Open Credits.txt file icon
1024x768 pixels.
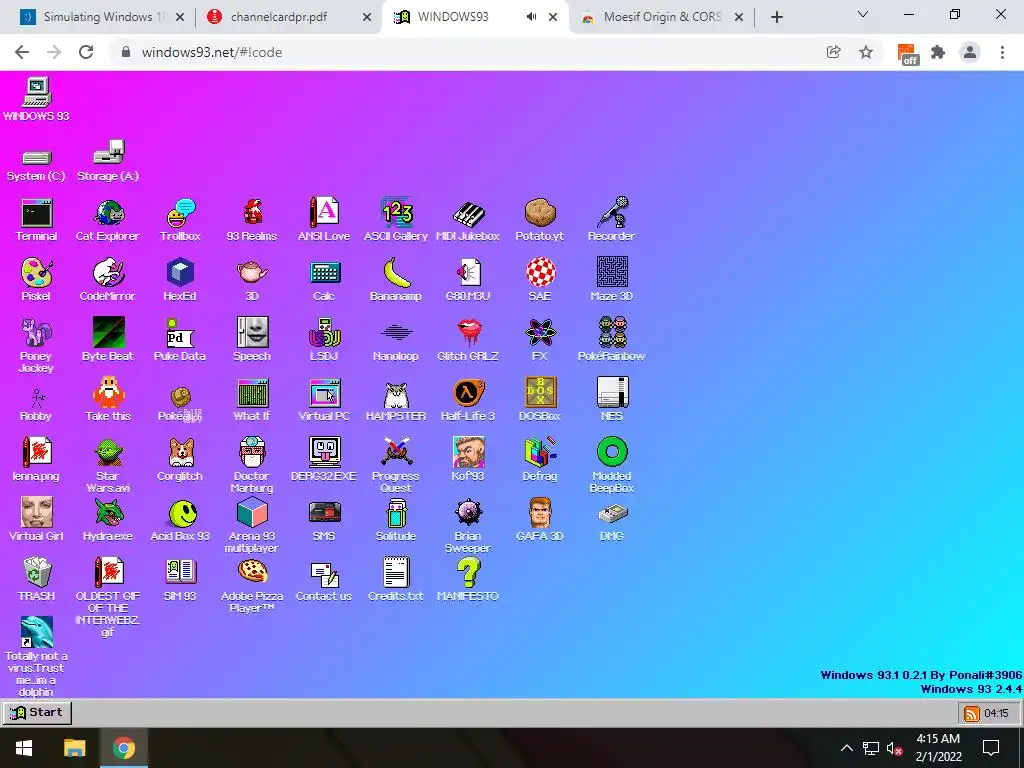[x=396, y=580]
